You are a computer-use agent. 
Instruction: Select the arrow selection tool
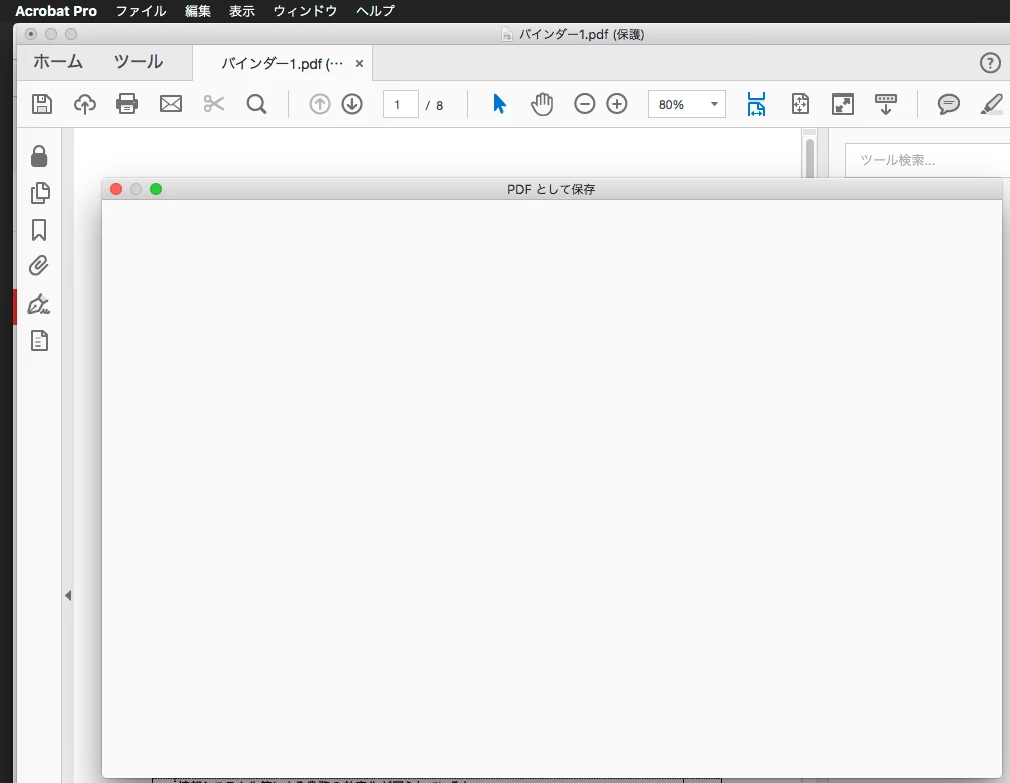click(499, 104)
